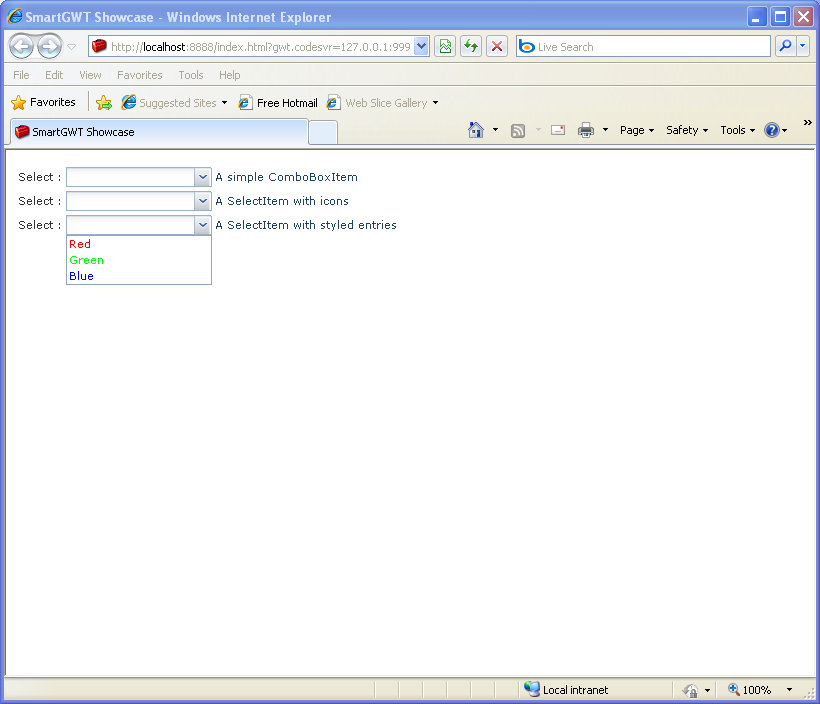Open the Web Slice Gallery link
The image size is (820, 704).
(x=382, y=103)
